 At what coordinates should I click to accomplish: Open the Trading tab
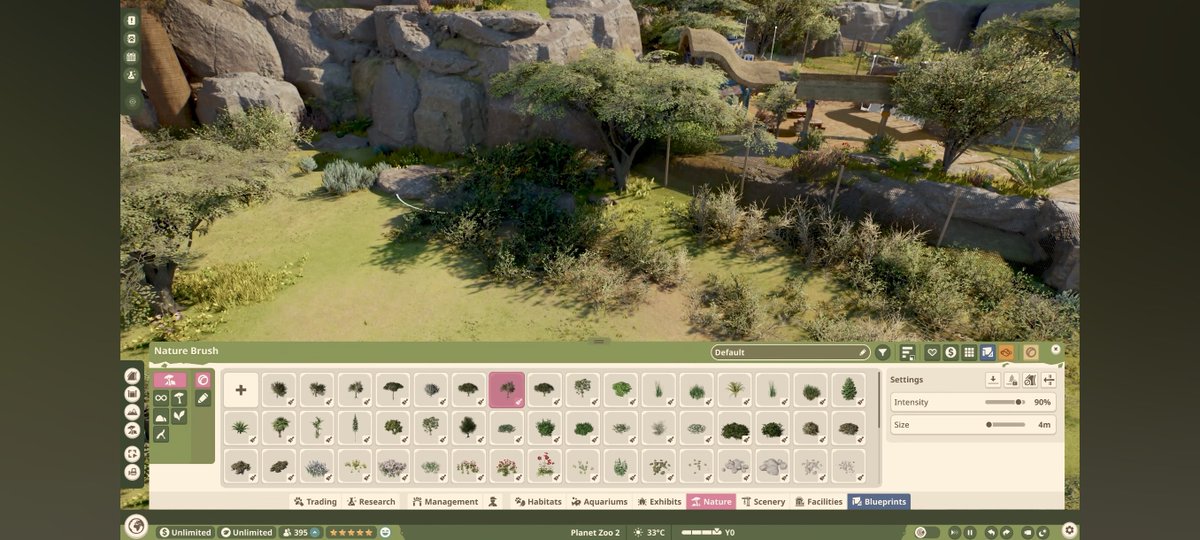coord(315,502)
